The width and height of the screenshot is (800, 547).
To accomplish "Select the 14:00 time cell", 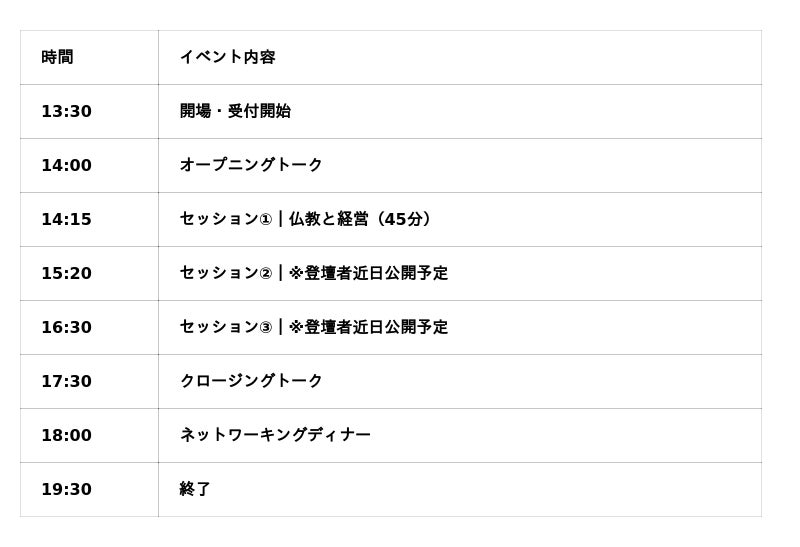I will (66, 166).
